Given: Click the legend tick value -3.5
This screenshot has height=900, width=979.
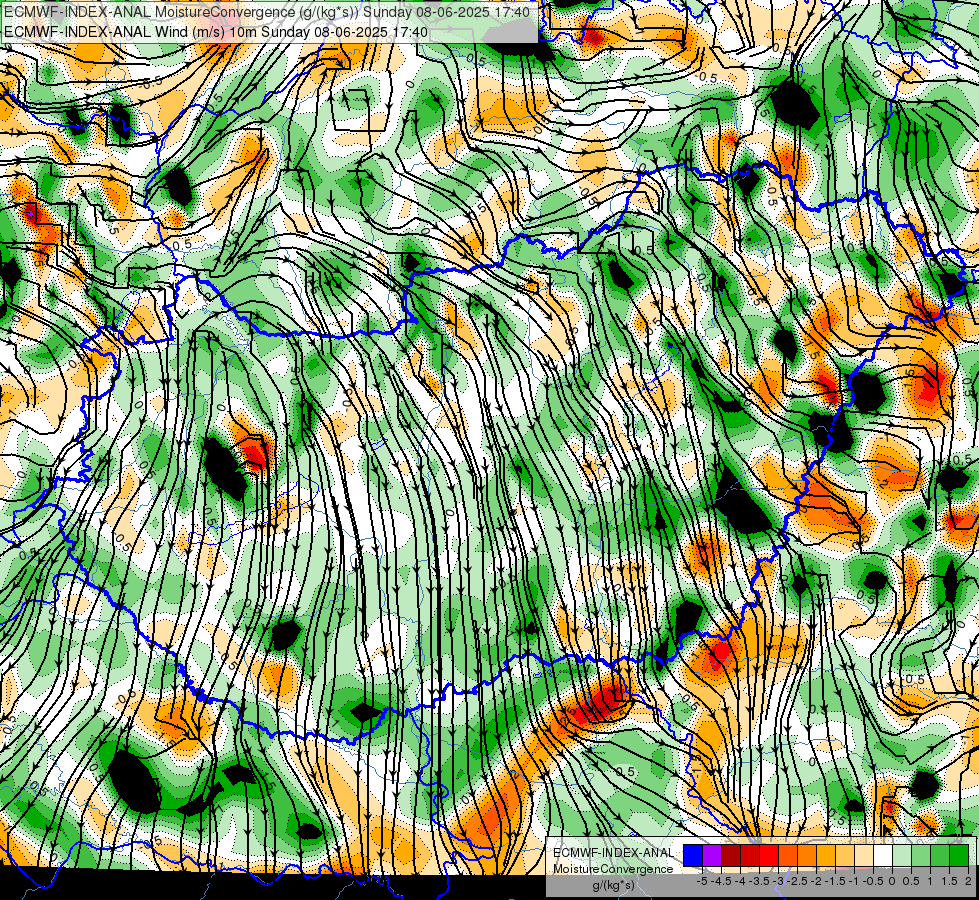Looking at the screenshot, I should [759, 881].
